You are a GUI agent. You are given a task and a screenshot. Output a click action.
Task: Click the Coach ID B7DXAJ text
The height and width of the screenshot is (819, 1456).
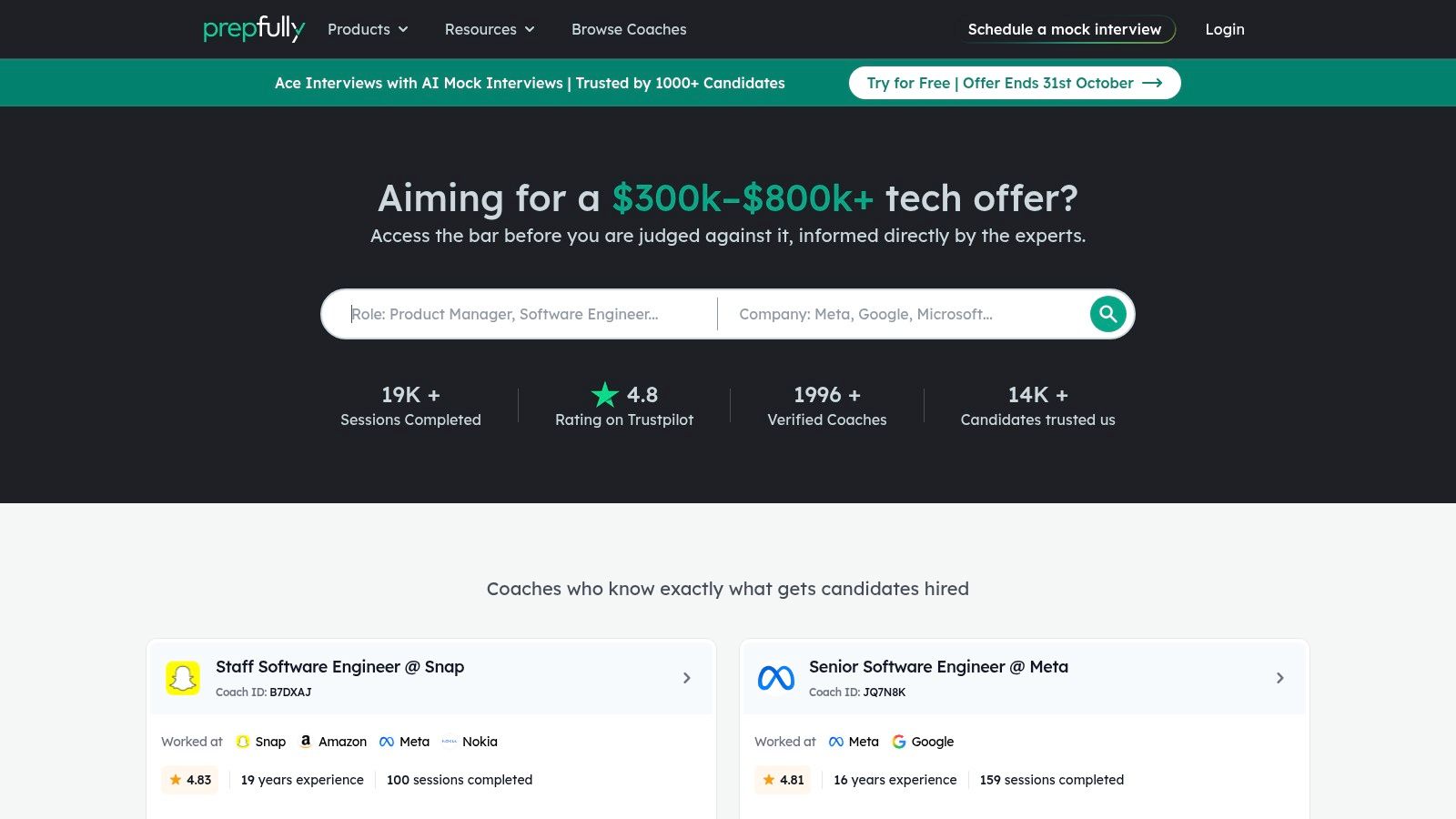point(264,693)
